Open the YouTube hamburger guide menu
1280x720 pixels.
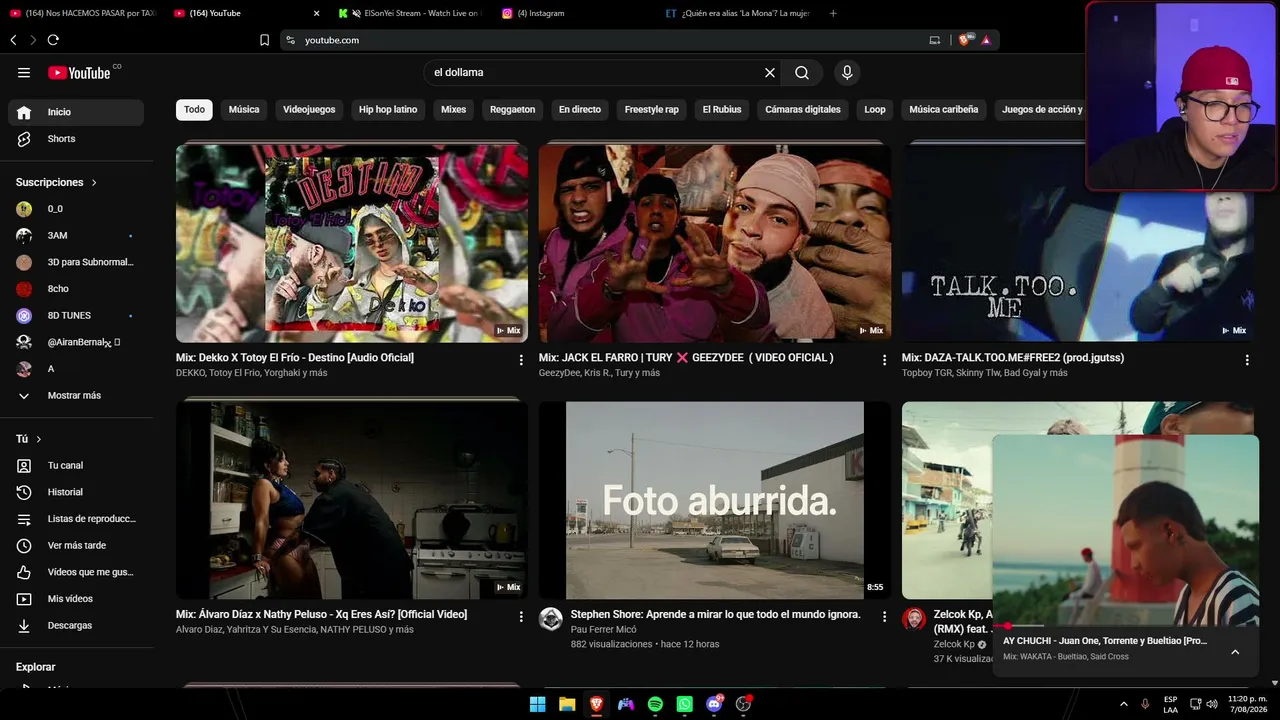[x=24, y=73]
